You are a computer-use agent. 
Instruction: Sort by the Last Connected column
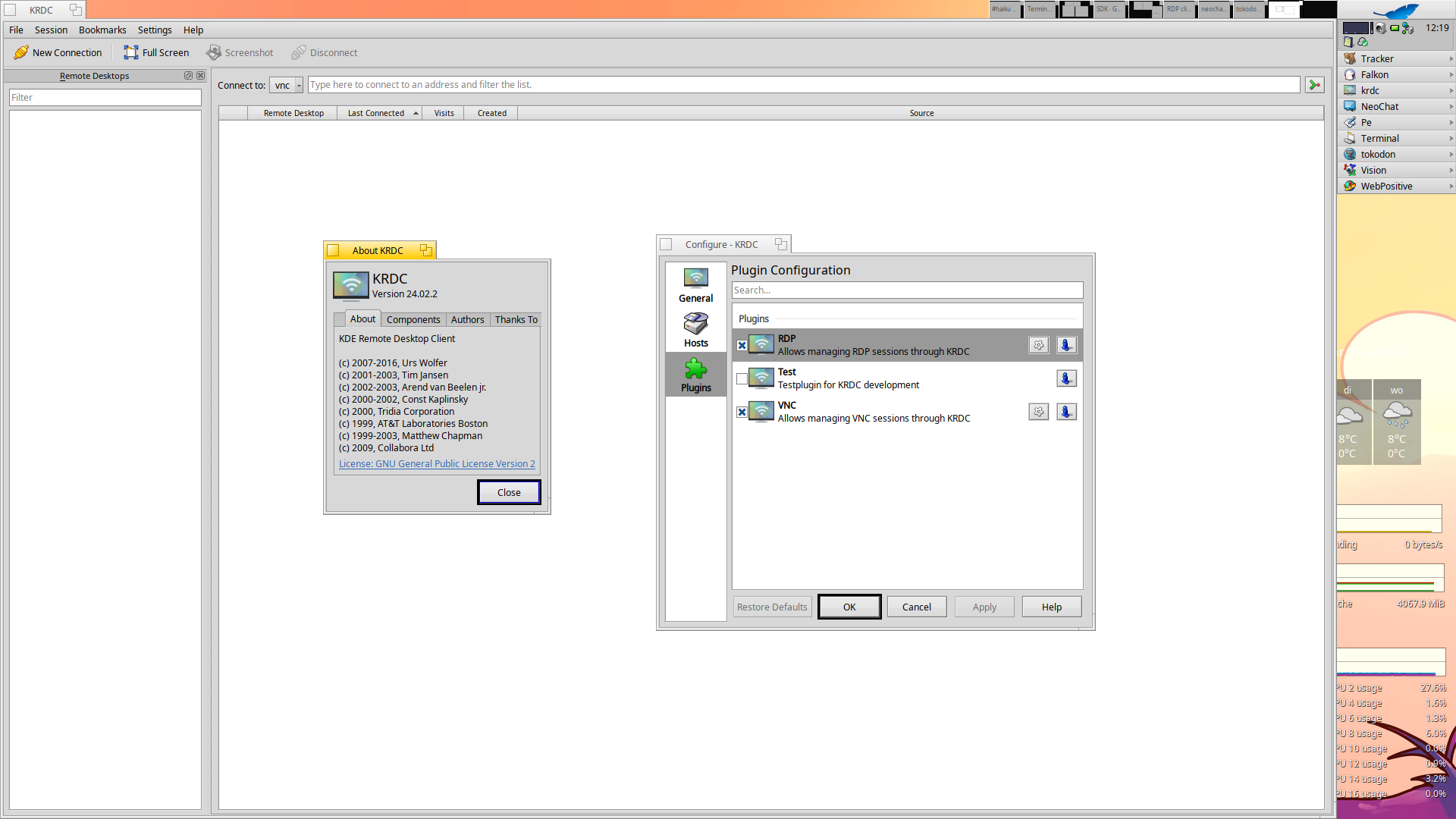point(379,113)
